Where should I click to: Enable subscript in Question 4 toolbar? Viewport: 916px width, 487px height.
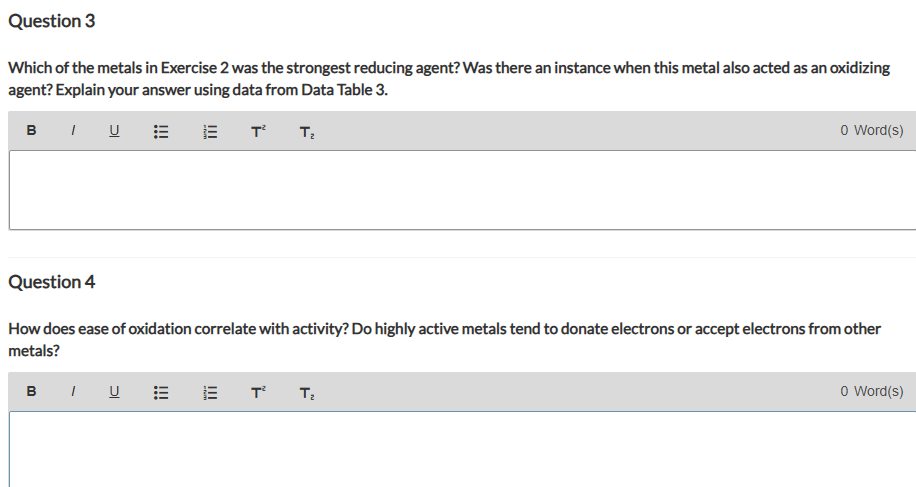click(x=307, y=394)
